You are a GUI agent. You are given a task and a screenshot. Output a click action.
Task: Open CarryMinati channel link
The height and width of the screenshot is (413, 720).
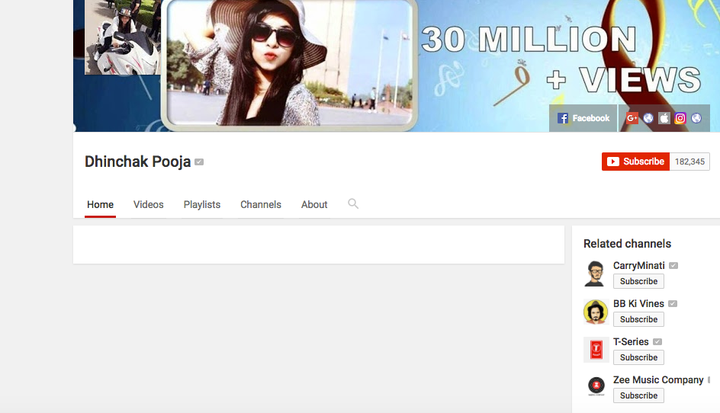[x=639, y=266]
